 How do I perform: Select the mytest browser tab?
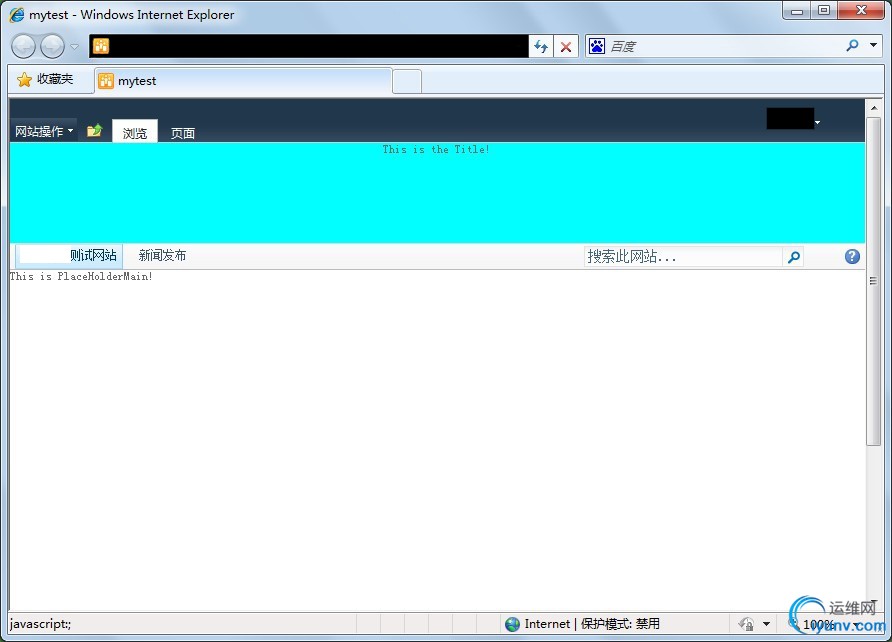coord(243,81)
